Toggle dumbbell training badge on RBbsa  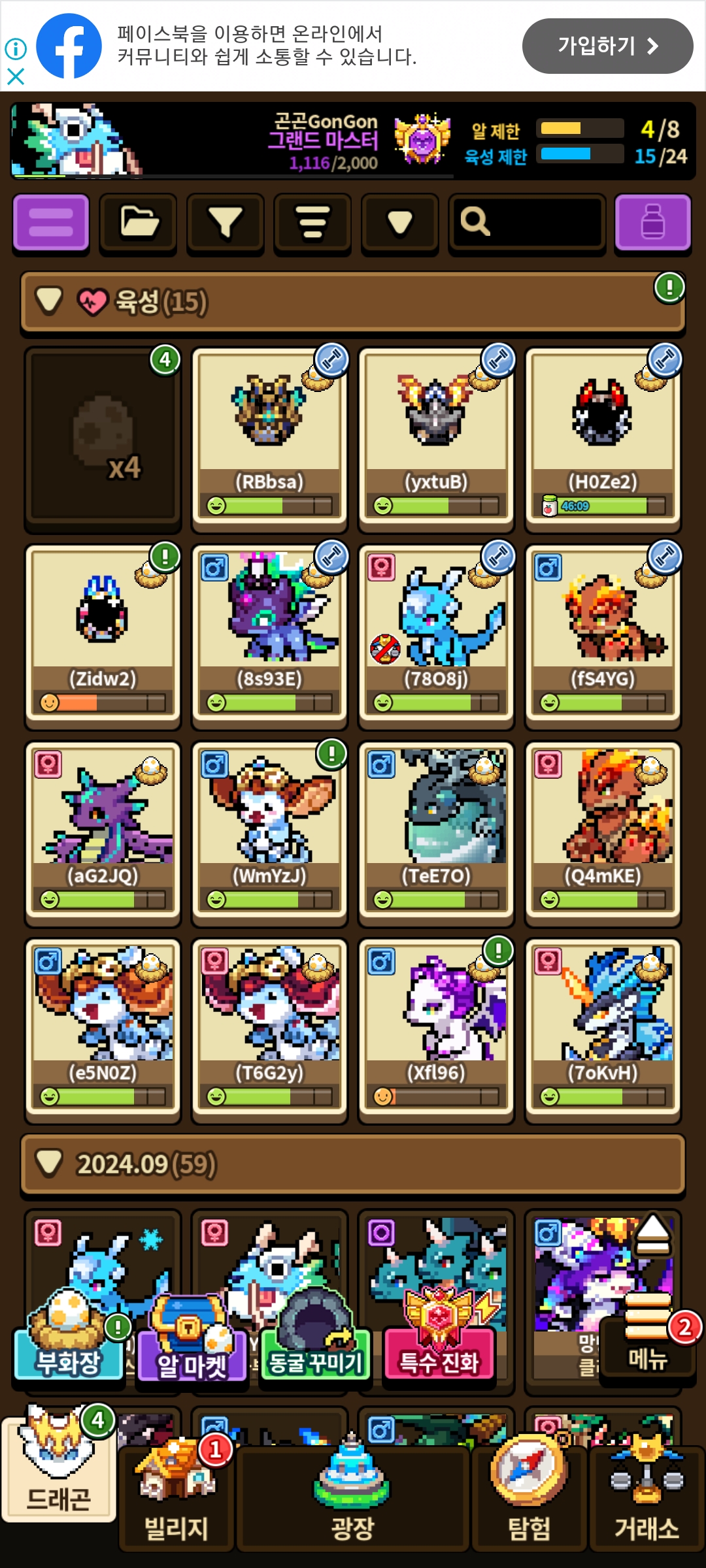point(332,360)
